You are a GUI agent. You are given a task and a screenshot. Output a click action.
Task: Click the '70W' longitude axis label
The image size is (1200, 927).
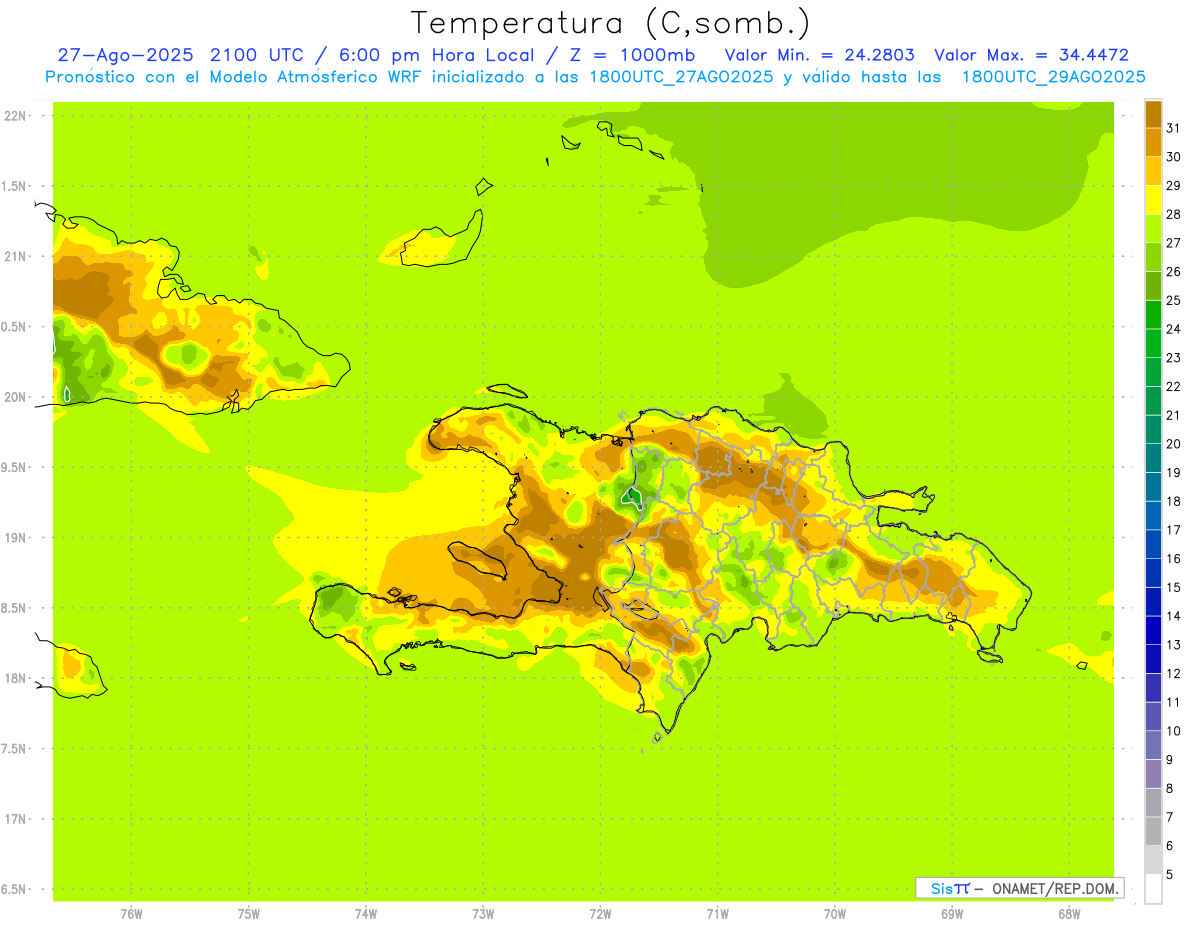pos(835,913)
